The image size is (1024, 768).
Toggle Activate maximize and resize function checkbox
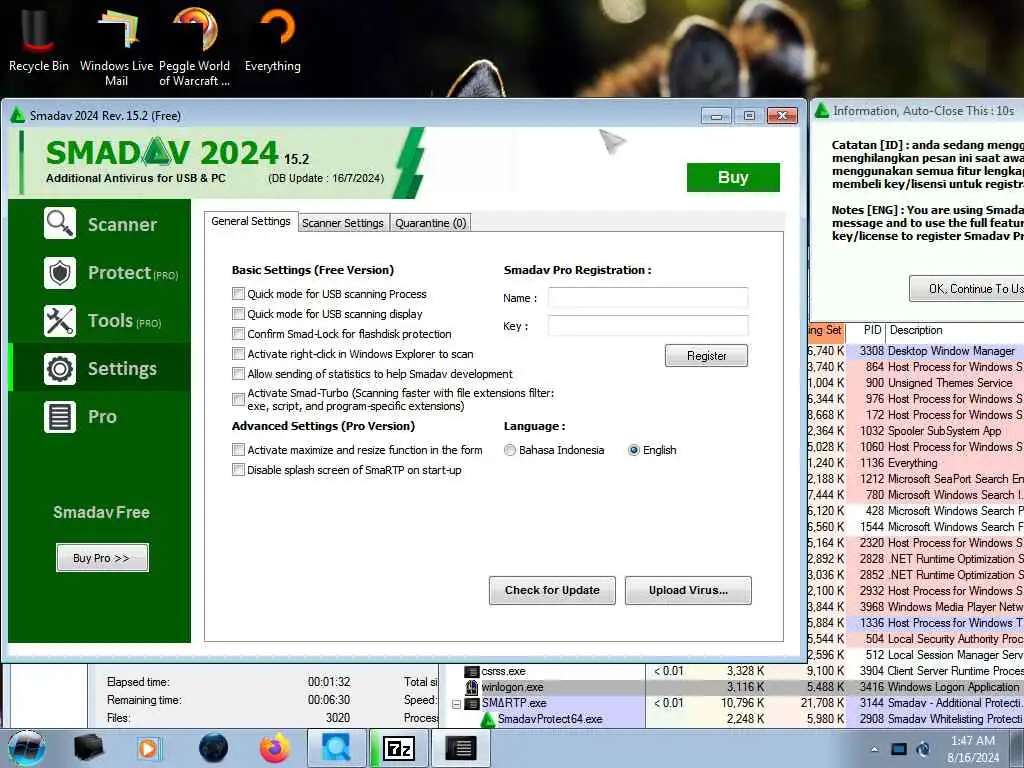click(238, 449)
